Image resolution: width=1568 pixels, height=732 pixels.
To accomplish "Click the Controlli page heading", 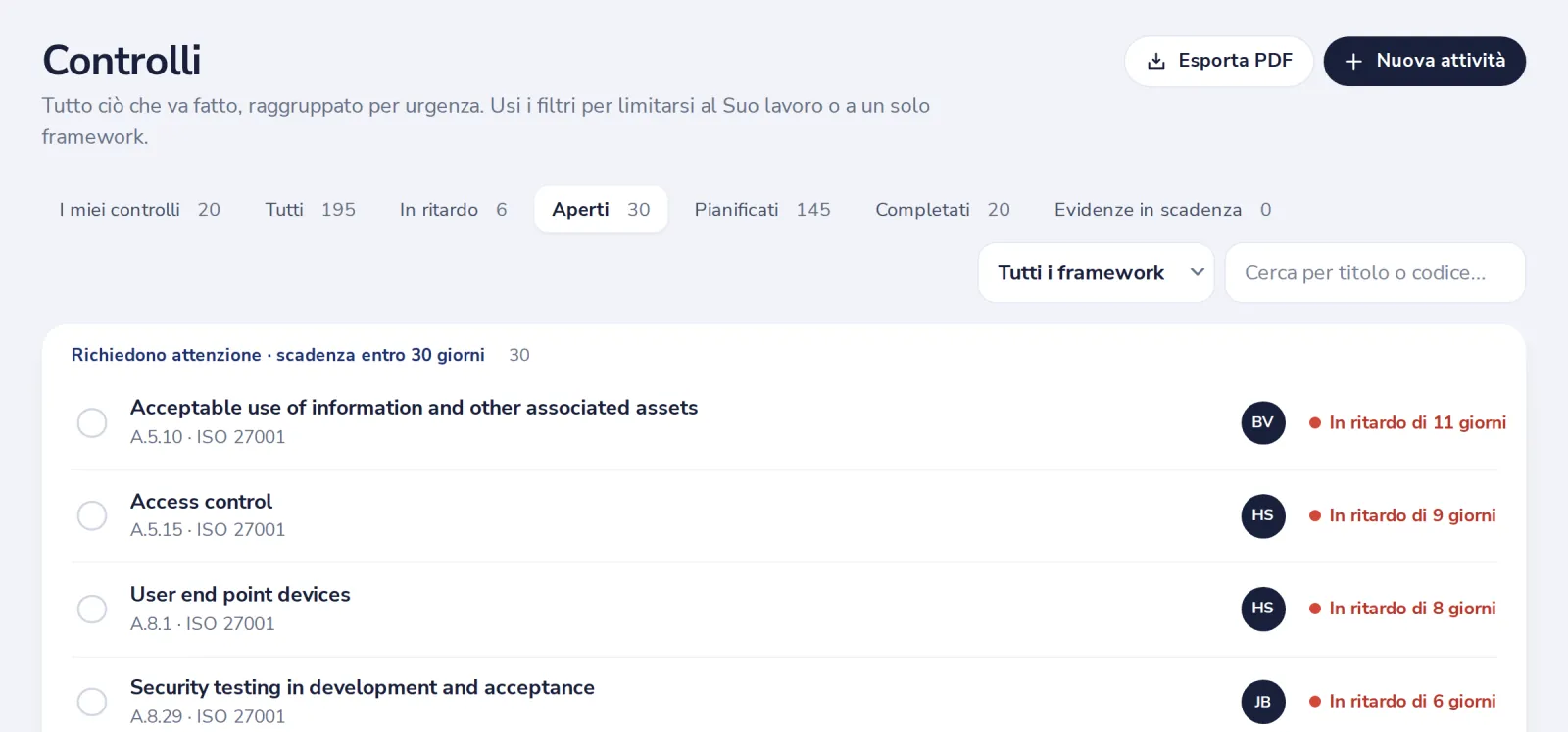I will click(122, 61).
